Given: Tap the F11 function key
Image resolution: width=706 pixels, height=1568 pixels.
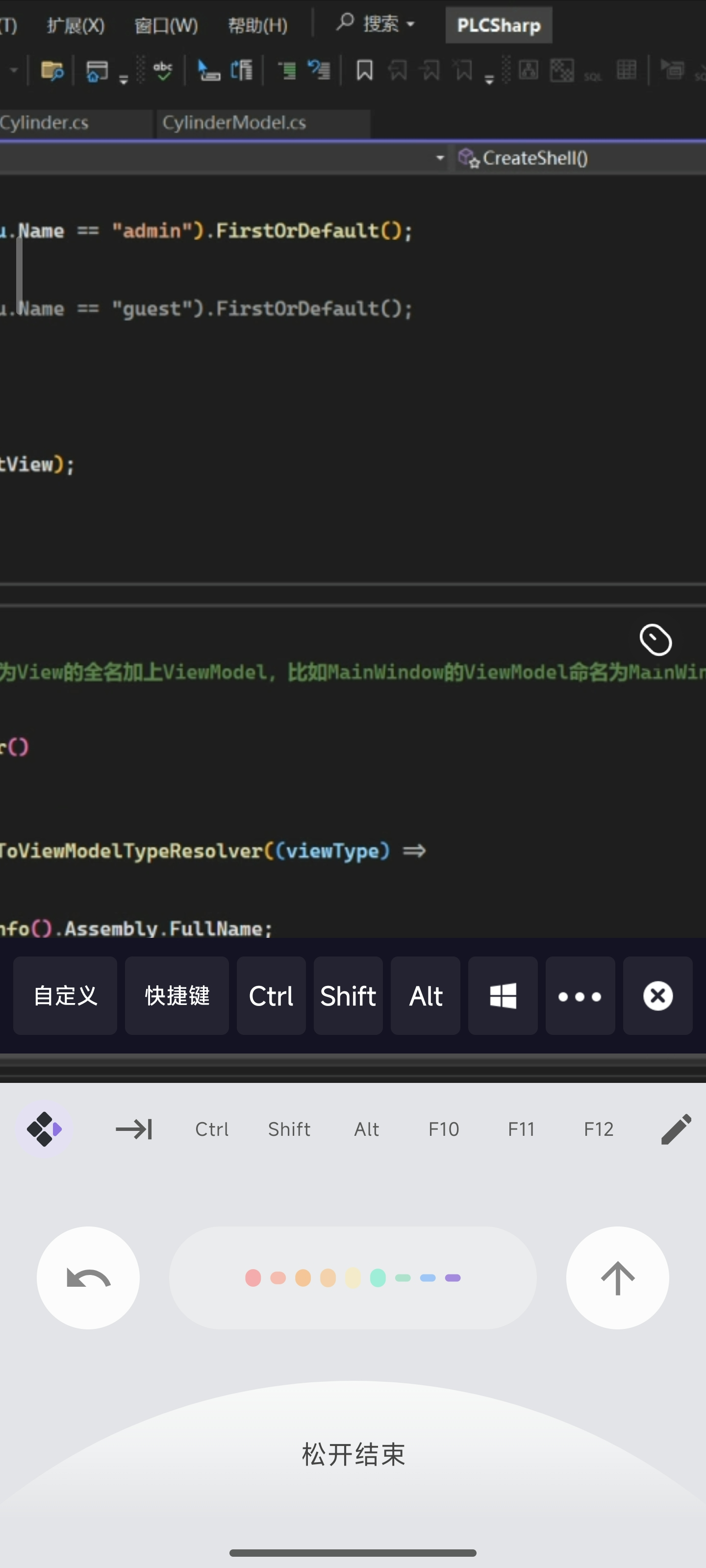Looking at the screenshot, I should point(522,1129).
